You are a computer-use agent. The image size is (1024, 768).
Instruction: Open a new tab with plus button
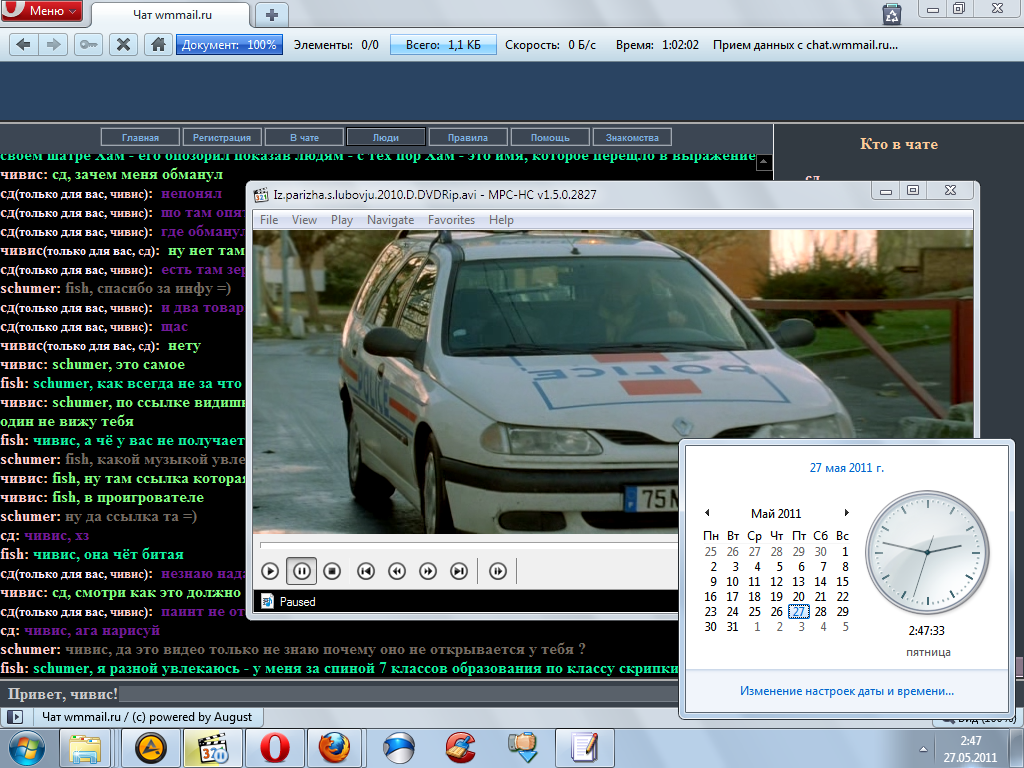tap(272, 14)
